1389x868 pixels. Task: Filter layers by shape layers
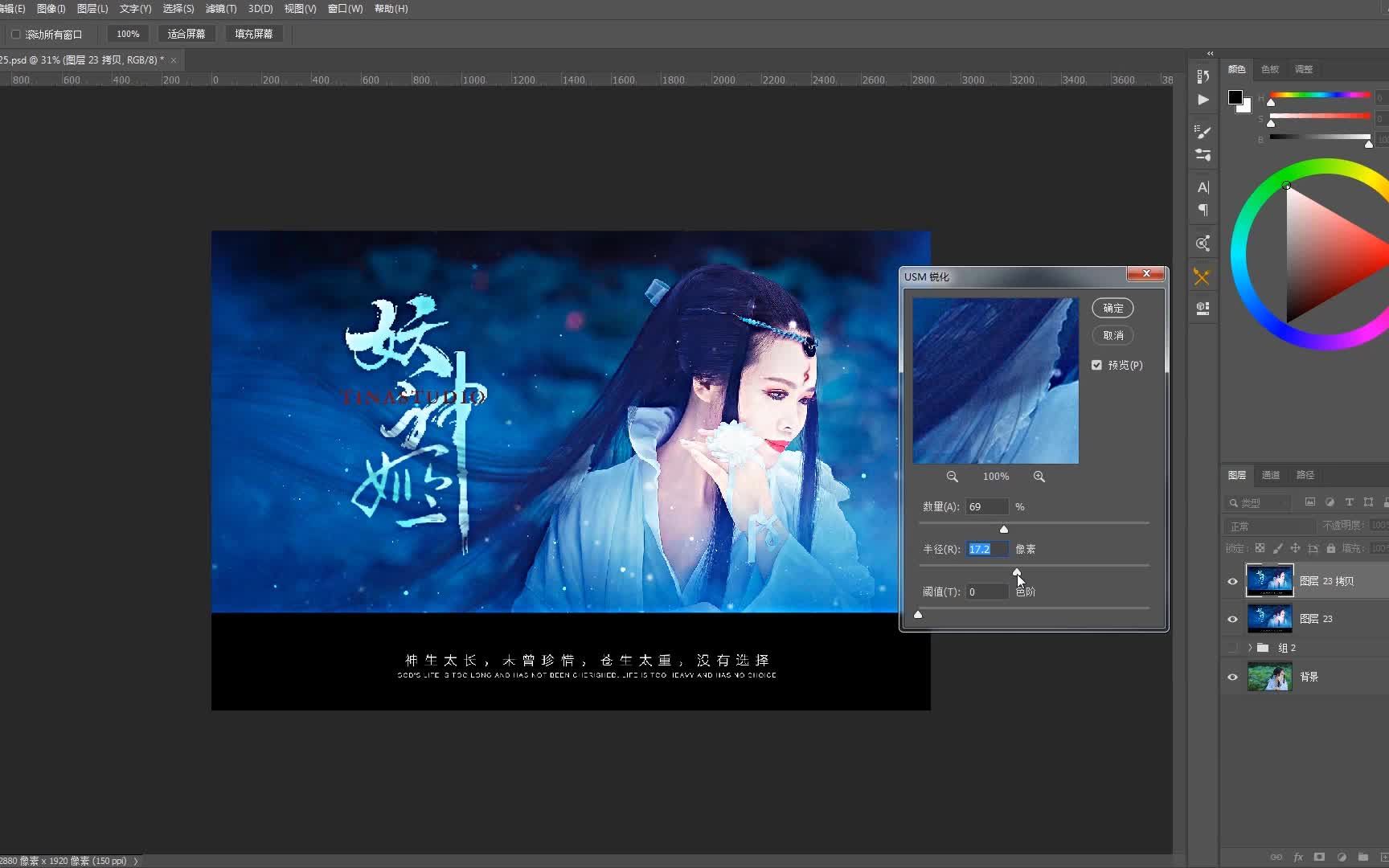coord(1368,502)
